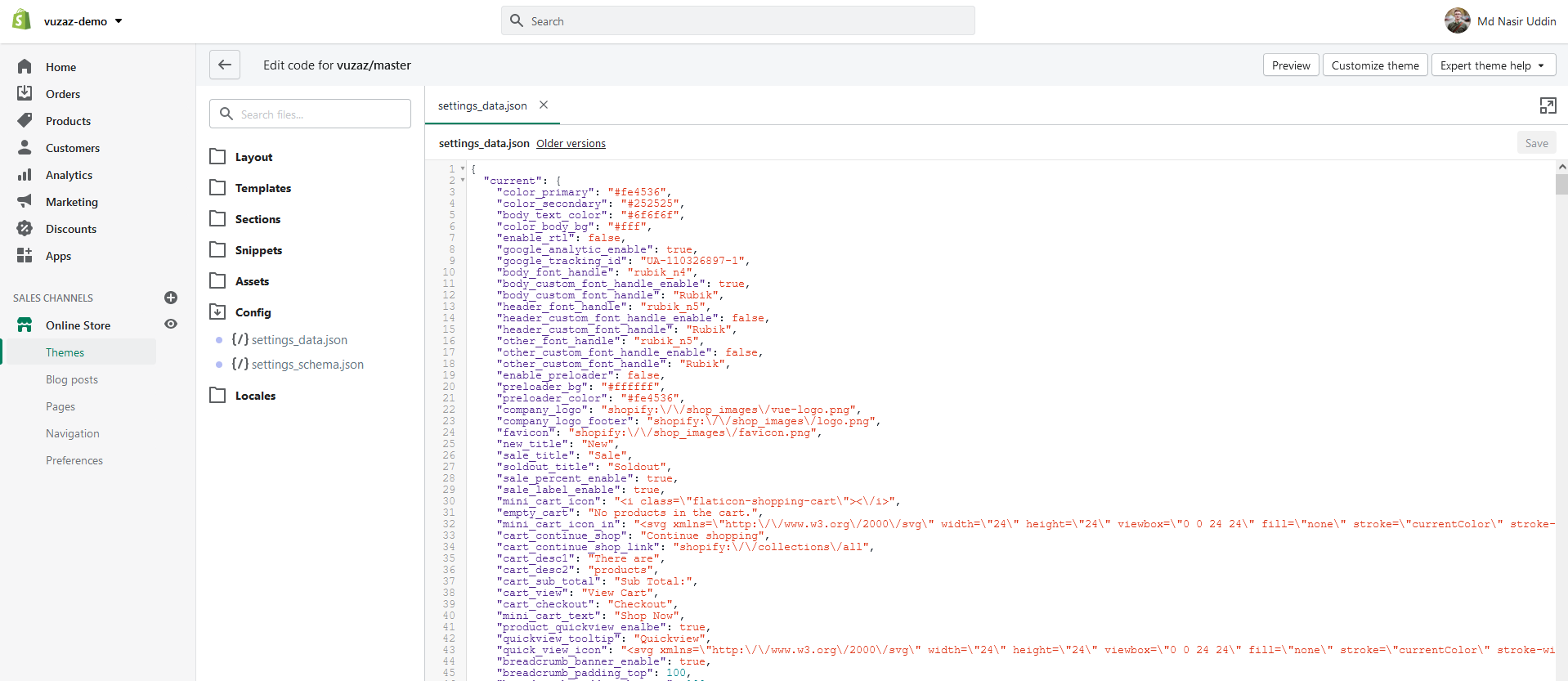Click the Products tag icon
Image resolution: width=1568 pixels, height=681 pixels.
[x=25, y=120]
